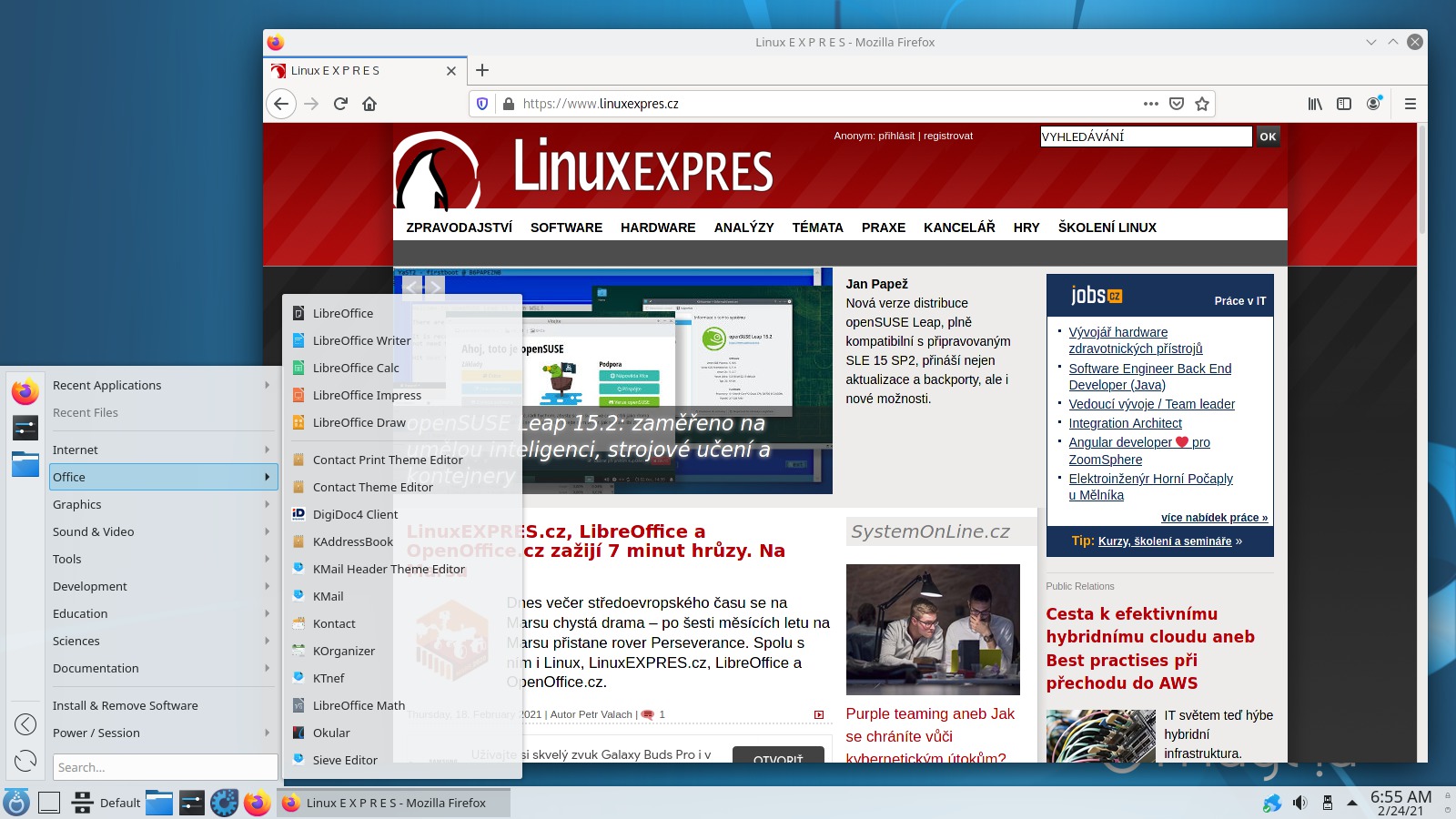Click Show Desktop icon in taskbar
The image size is (1456, 819).
coord(49,803)
